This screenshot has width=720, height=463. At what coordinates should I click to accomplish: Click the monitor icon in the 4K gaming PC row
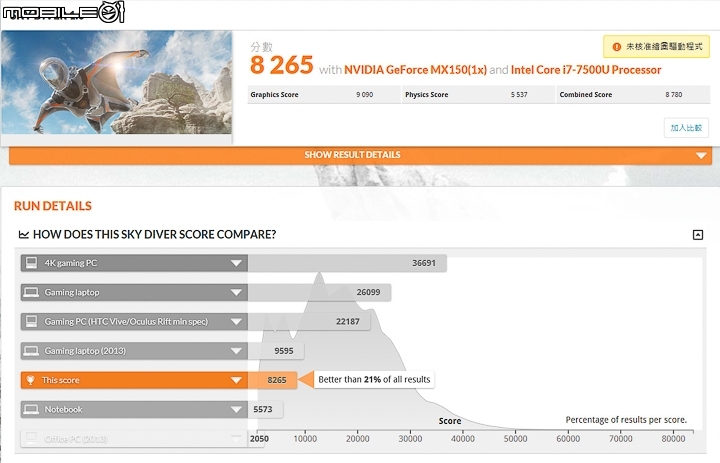(31, 263)
